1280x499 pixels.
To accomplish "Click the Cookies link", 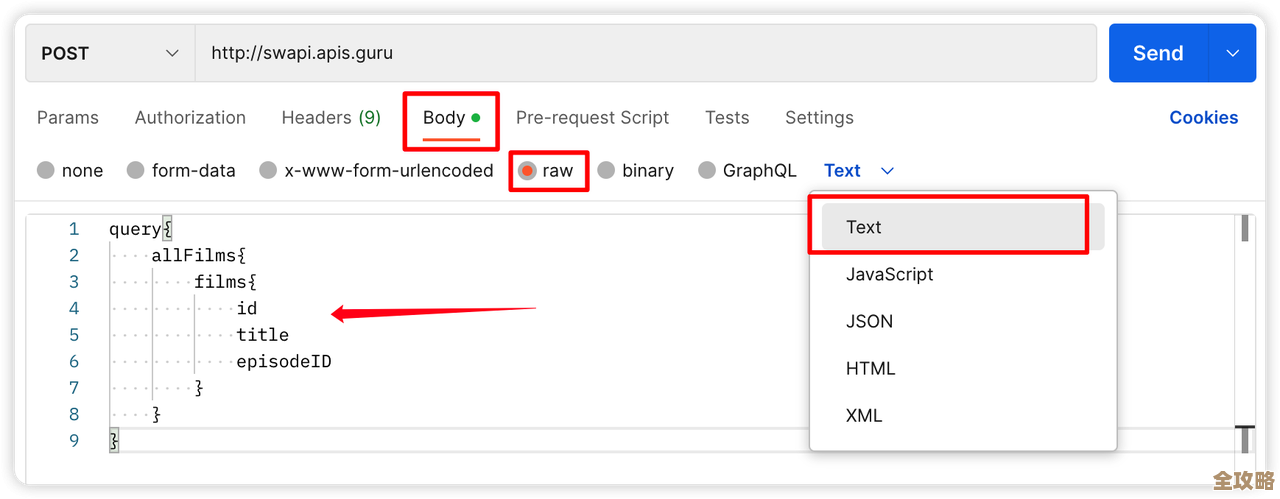I will (x=1203, y=118).
